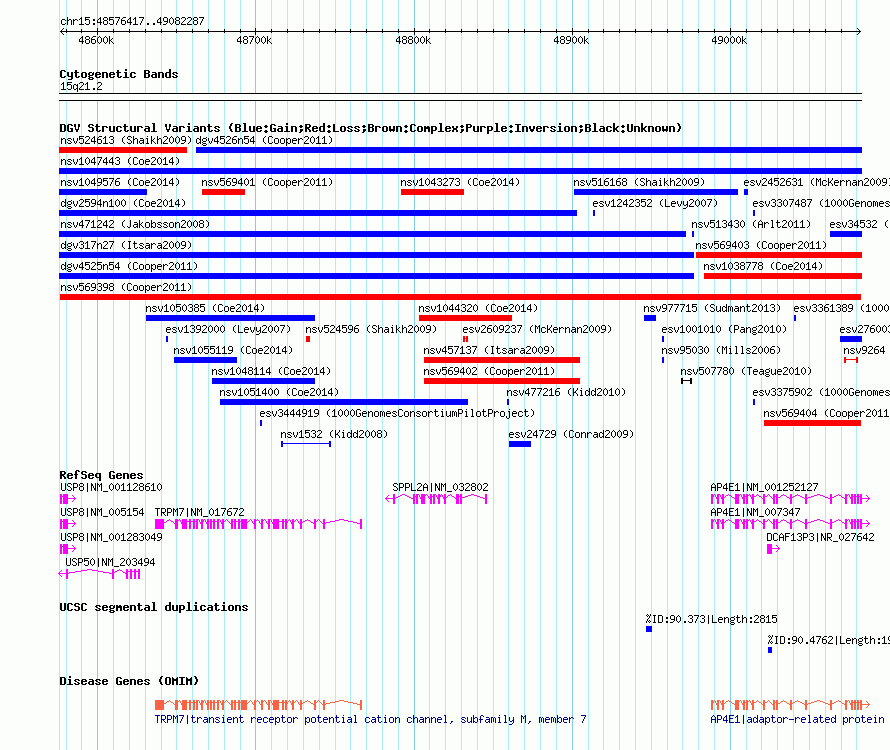Image resolution: width=890 pixels, height=750 pixels.
Task: Select the nsv569402 (Cooper2011) red bar
Action: coord(502,381)
